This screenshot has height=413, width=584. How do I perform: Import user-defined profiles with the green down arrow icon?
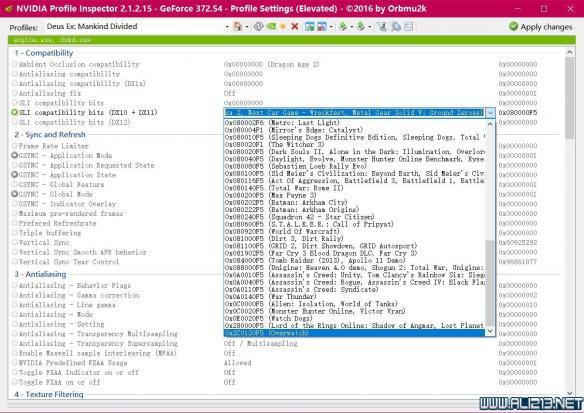click(360, 26)
